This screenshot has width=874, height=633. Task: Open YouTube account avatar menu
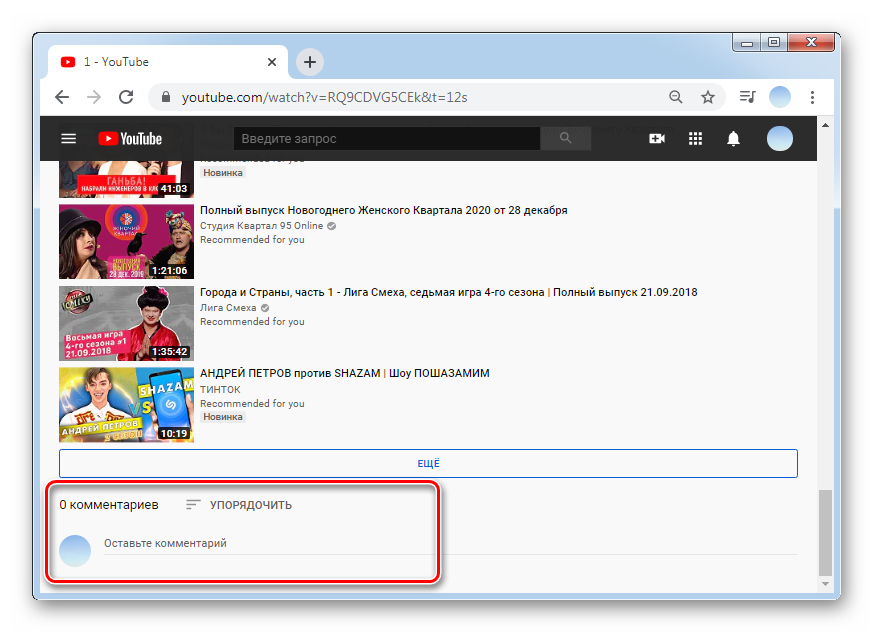click(x=780, y=139)
